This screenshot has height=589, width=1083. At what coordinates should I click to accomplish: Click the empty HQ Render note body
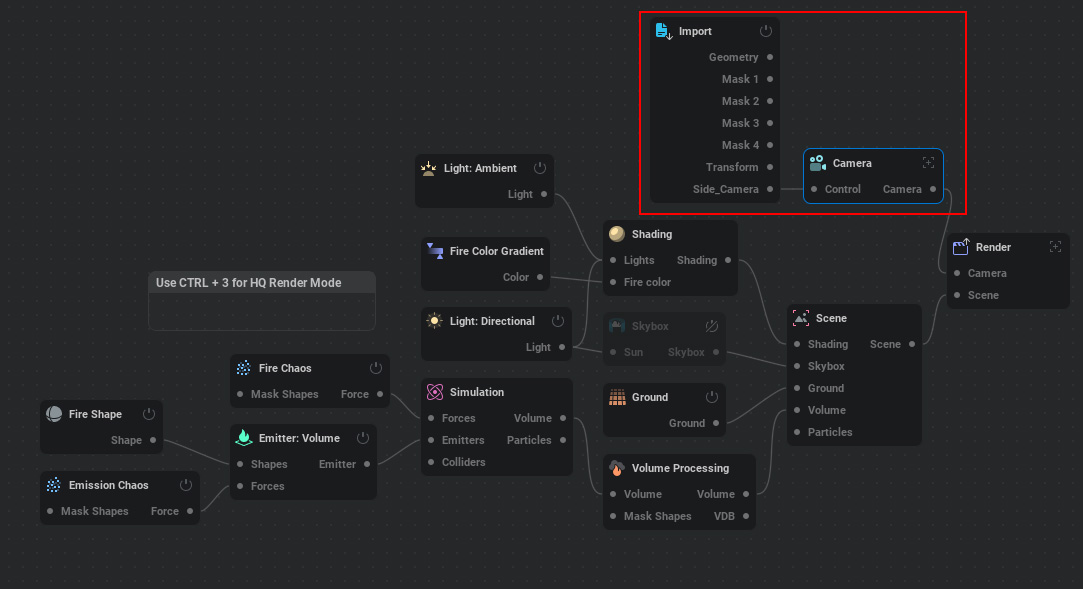[262, 311]
